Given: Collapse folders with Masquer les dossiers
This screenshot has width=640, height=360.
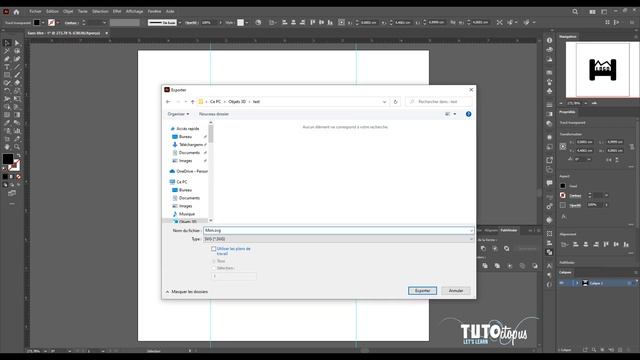Looking at the screenshot, I should [x=187, y=291].
